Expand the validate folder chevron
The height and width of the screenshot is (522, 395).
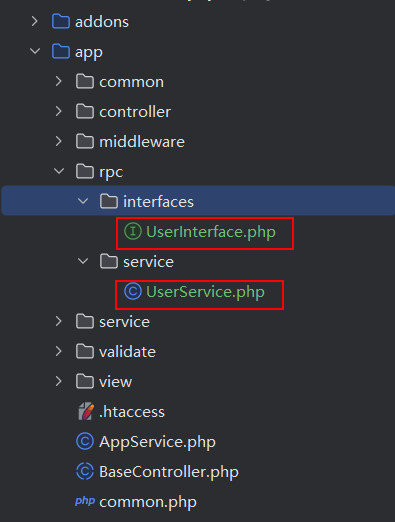pos(59,352)
